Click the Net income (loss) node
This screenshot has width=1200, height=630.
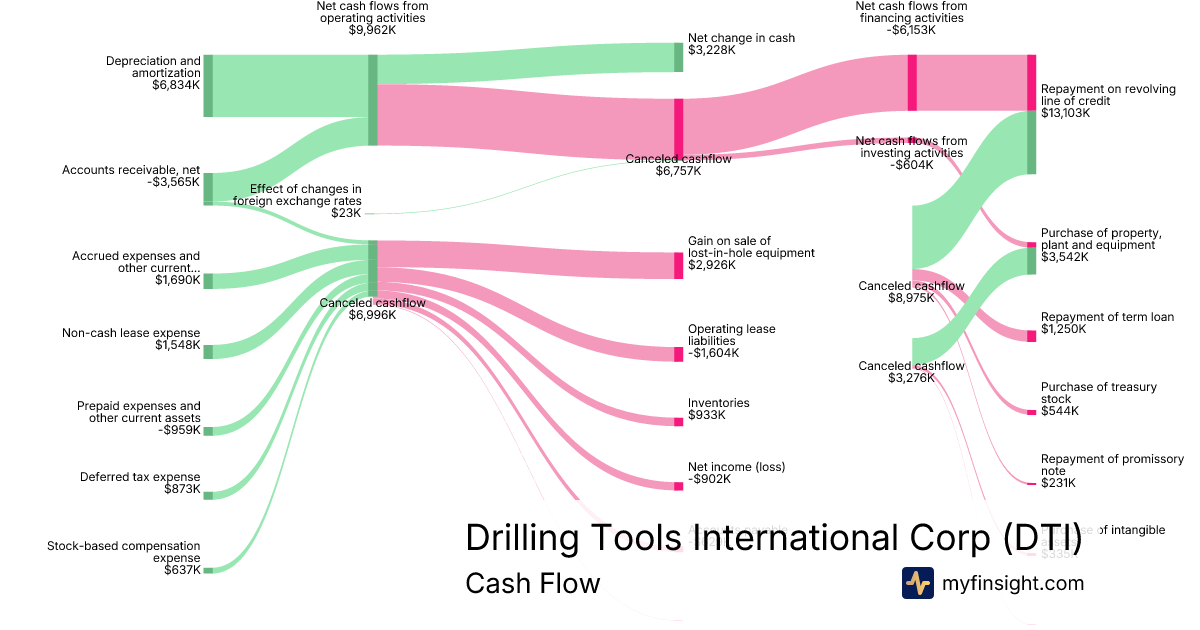(678, 486)
